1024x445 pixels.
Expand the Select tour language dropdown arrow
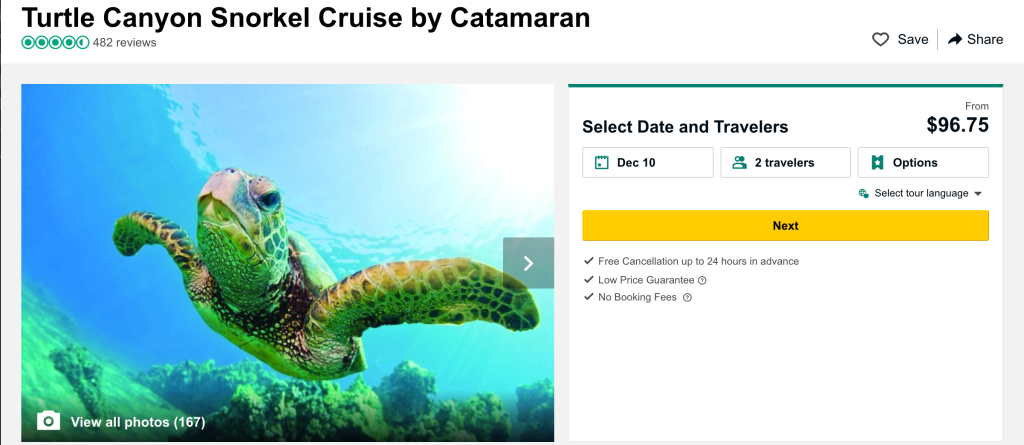coord(978,193)
